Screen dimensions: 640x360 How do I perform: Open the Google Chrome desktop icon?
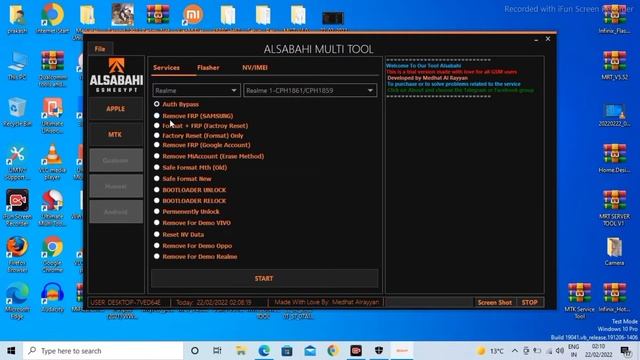(x=52, y=254)
